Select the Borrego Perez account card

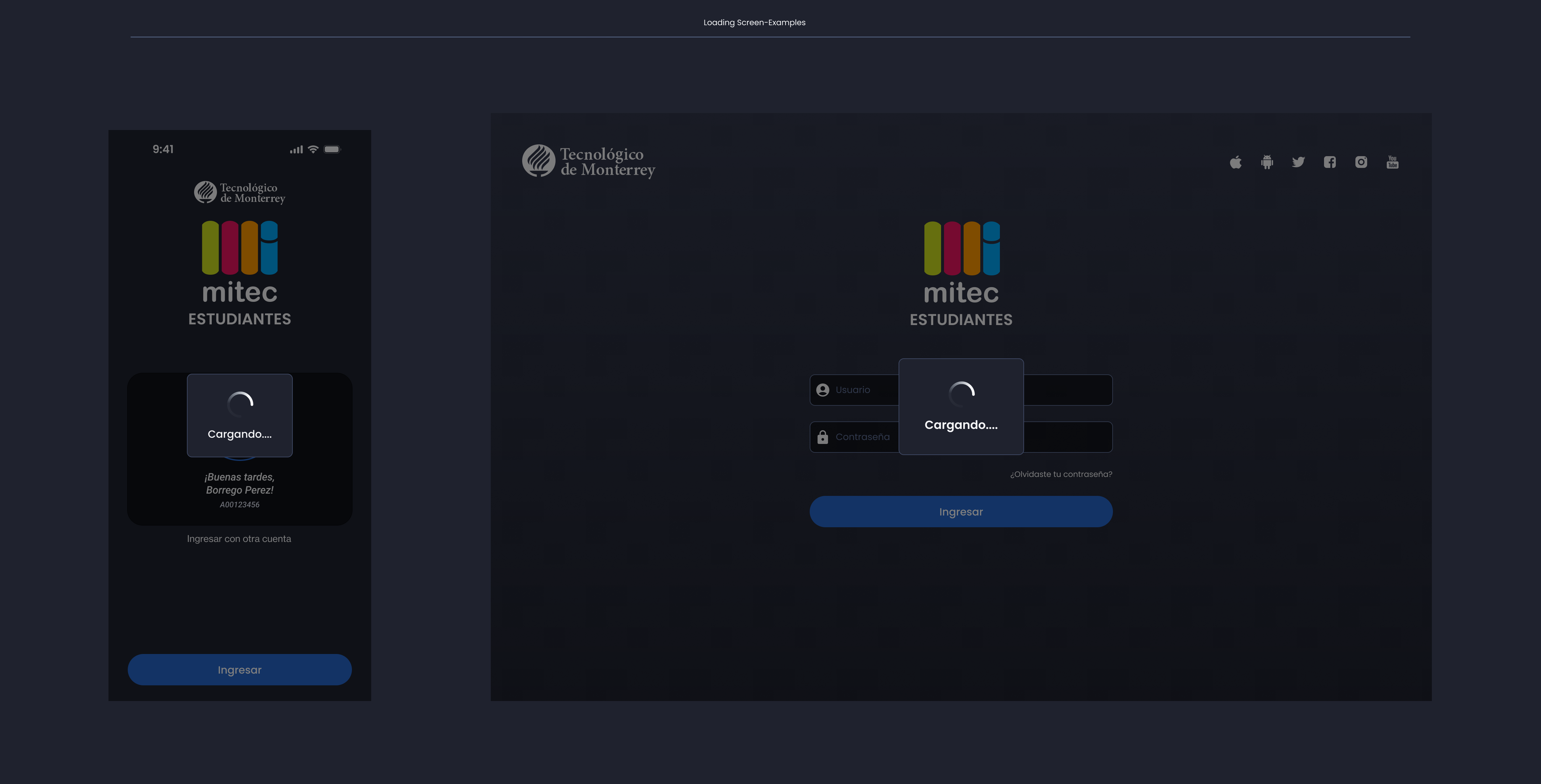tap(239, 490)
